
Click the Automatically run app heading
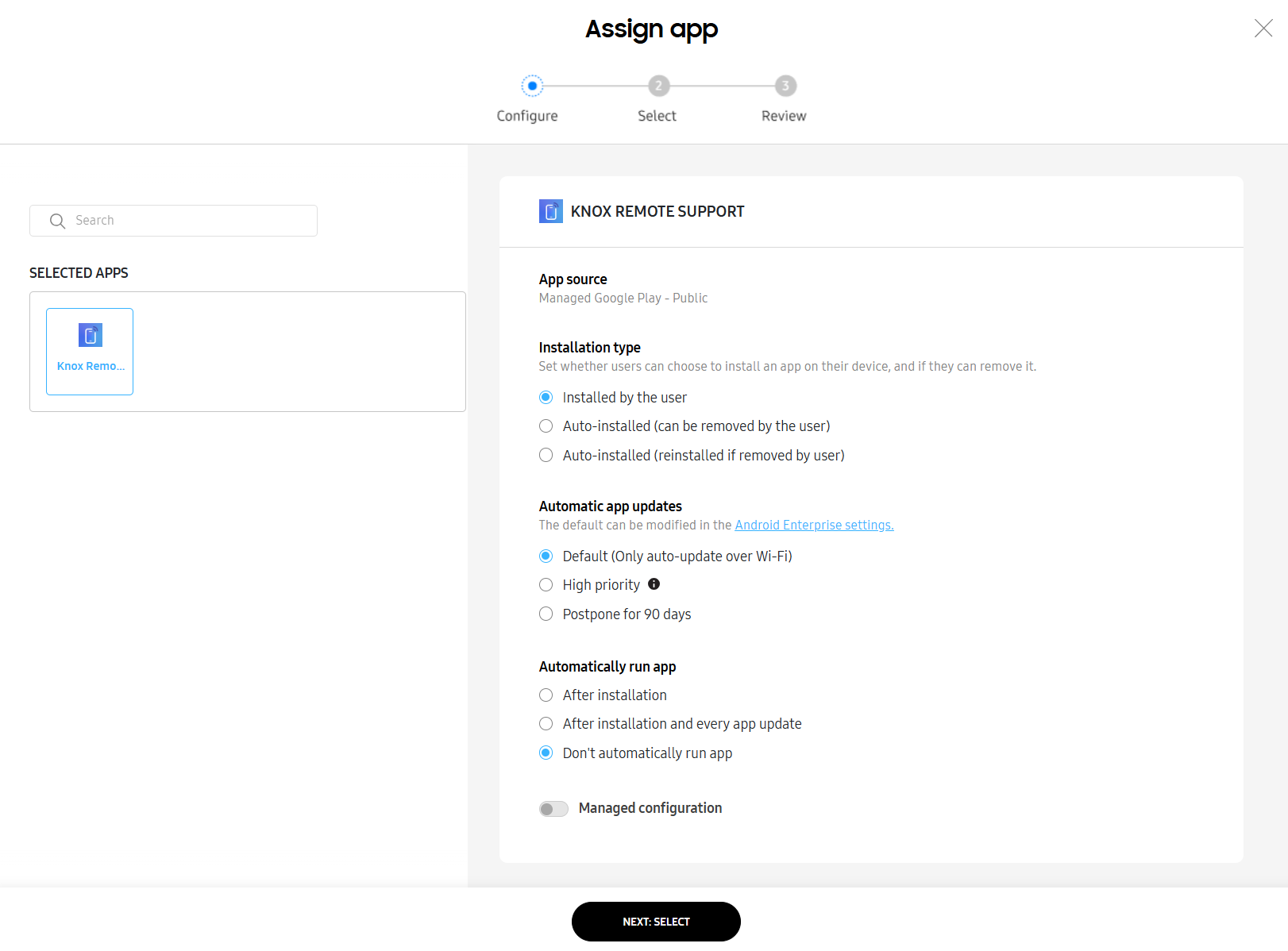607,667
